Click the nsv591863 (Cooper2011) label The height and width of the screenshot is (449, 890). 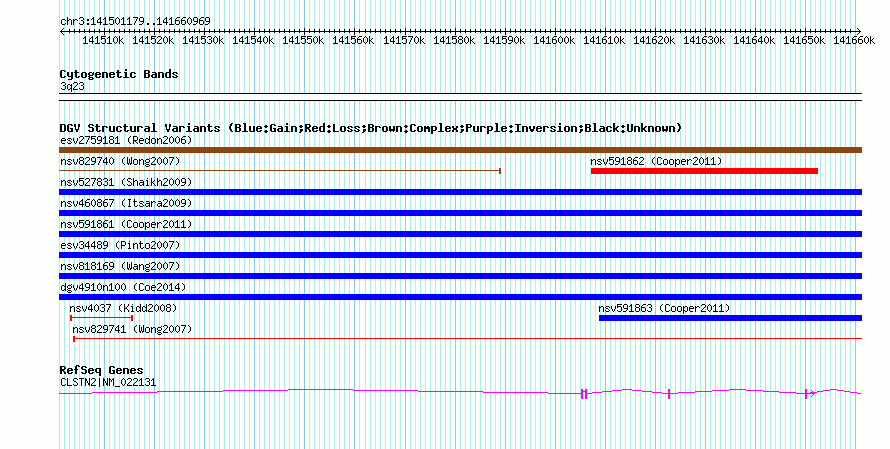[x=664, y=308]
